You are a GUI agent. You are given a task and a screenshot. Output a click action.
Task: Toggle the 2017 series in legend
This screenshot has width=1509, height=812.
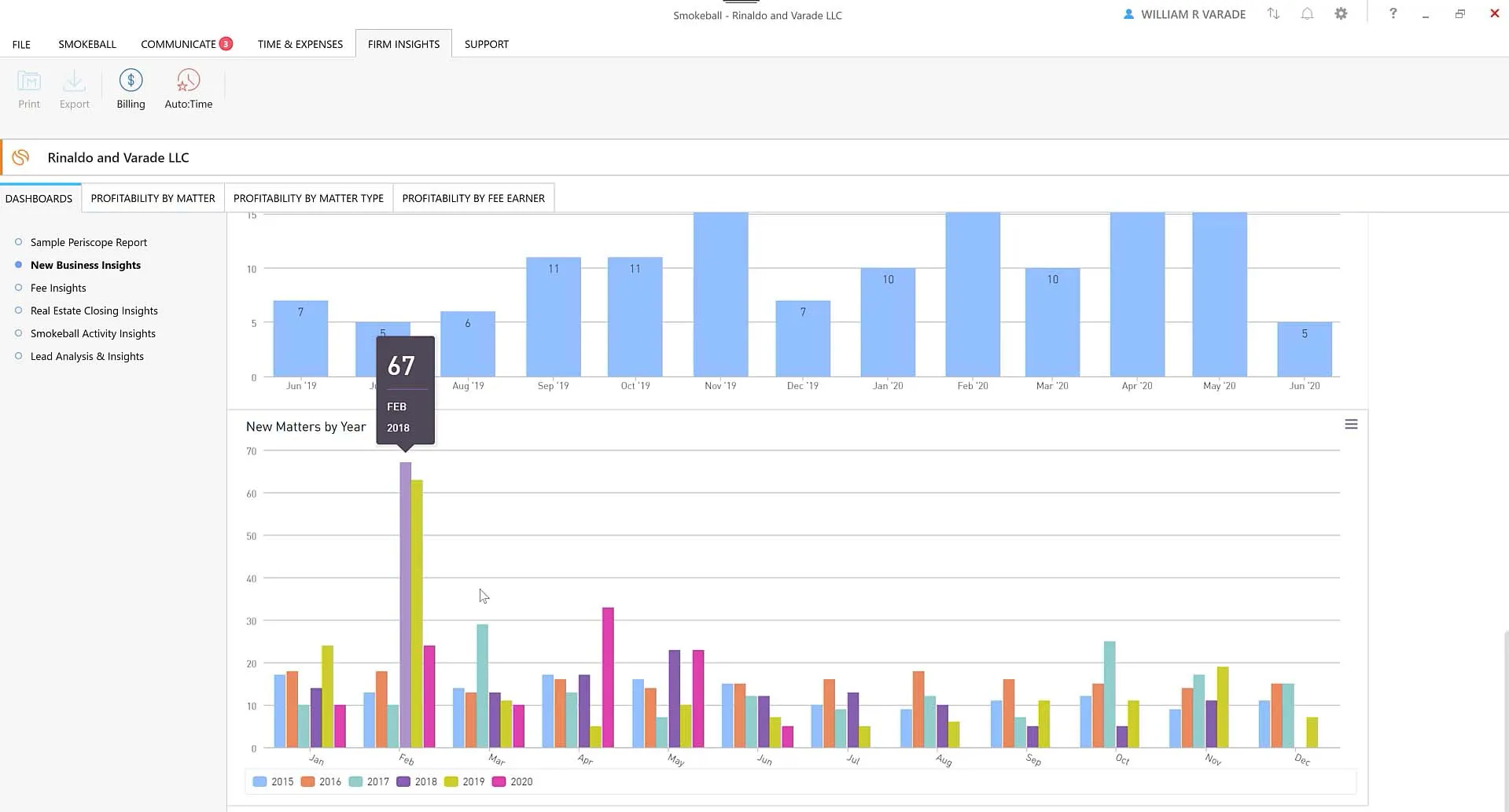369,781
